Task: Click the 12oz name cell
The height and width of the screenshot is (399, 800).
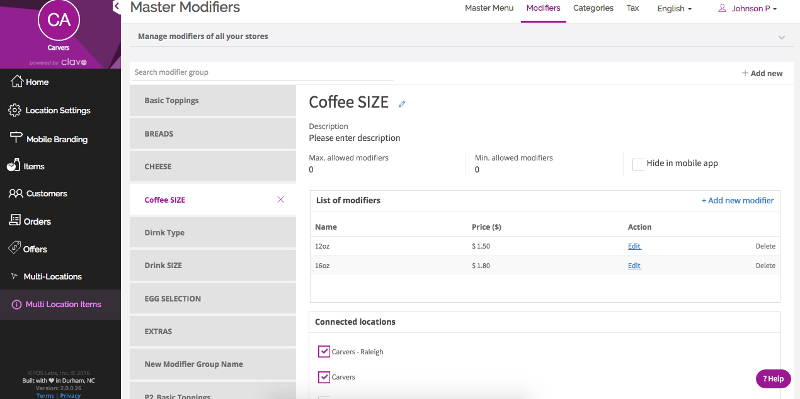Action: pos(322,246)
